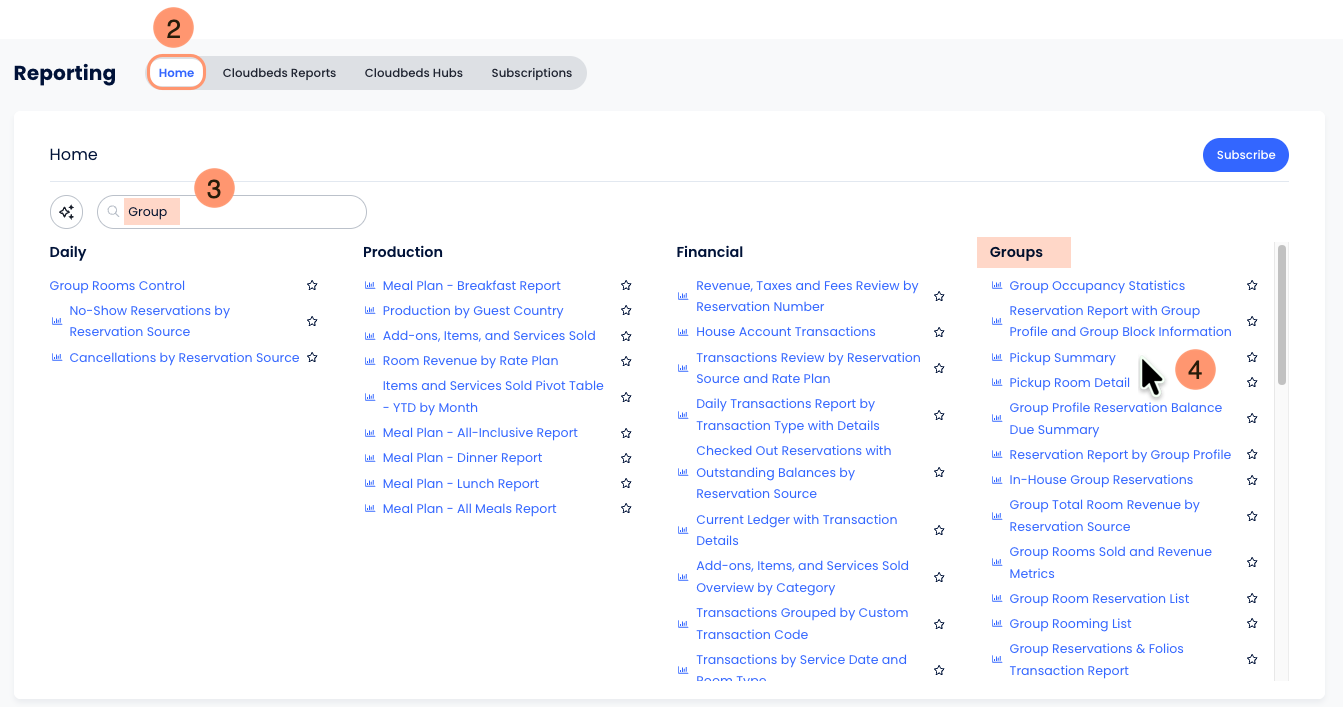
Task: Star Pickup Room Detail report
Action: [x=1252, y=383]
